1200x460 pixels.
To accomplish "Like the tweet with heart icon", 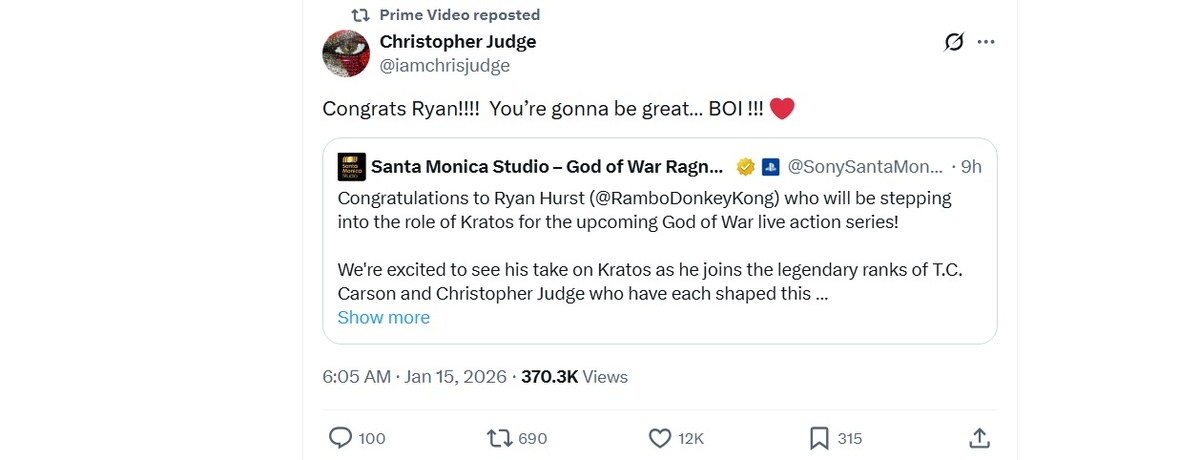I will point(659,438).
